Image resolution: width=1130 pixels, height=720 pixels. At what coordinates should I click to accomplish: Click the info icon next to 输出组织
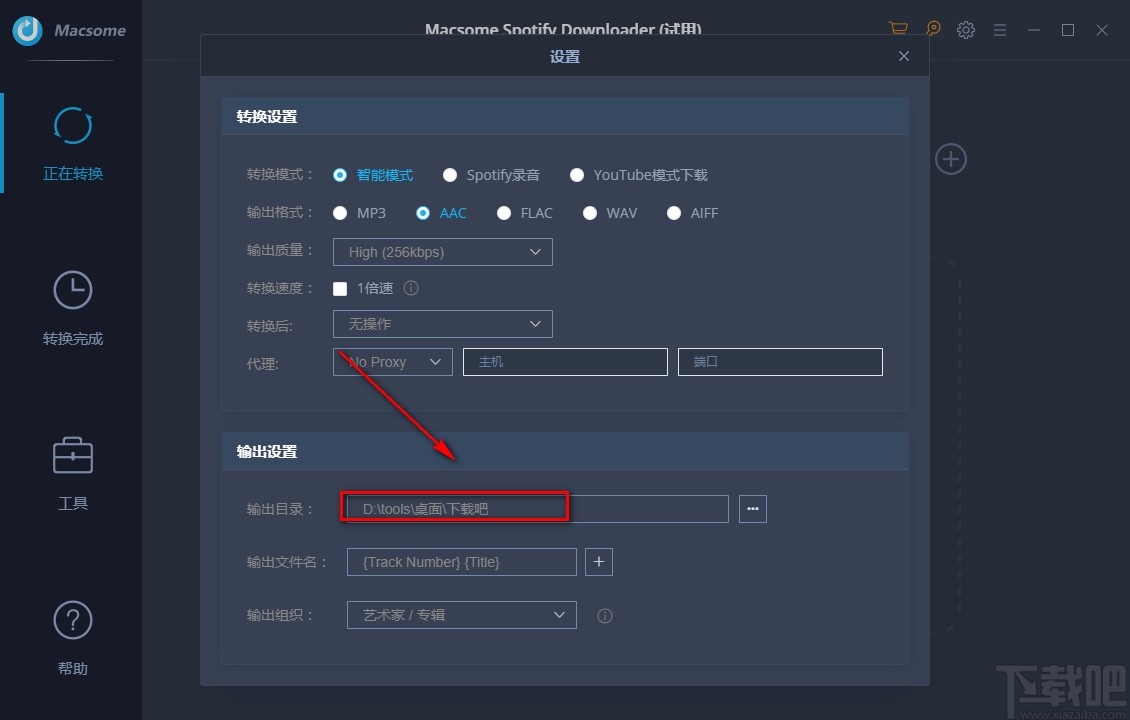[604, 615]
